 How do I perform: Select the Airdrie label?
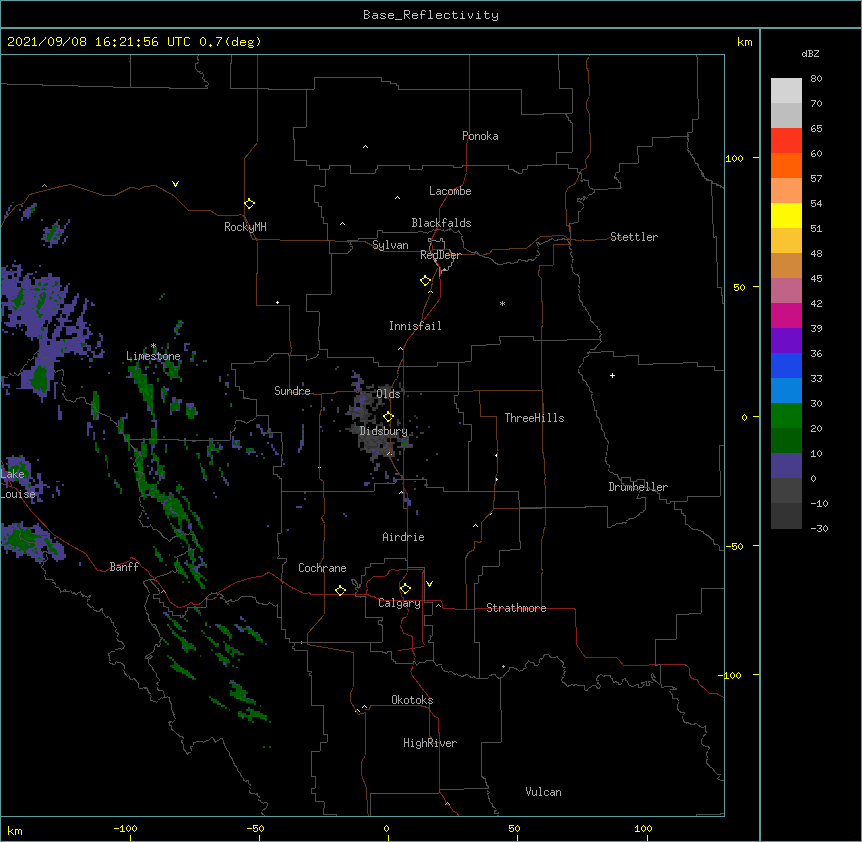(404, 537)
